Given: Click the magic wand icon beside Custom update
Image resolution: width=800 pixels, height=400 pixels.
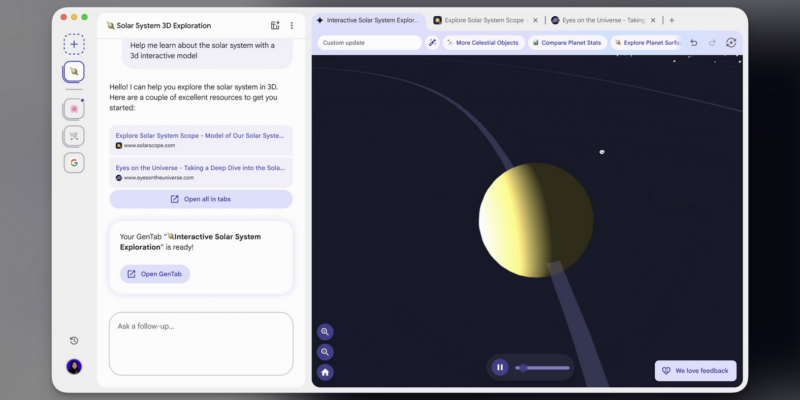Looking at the screenshot, I should pos(432,43).
